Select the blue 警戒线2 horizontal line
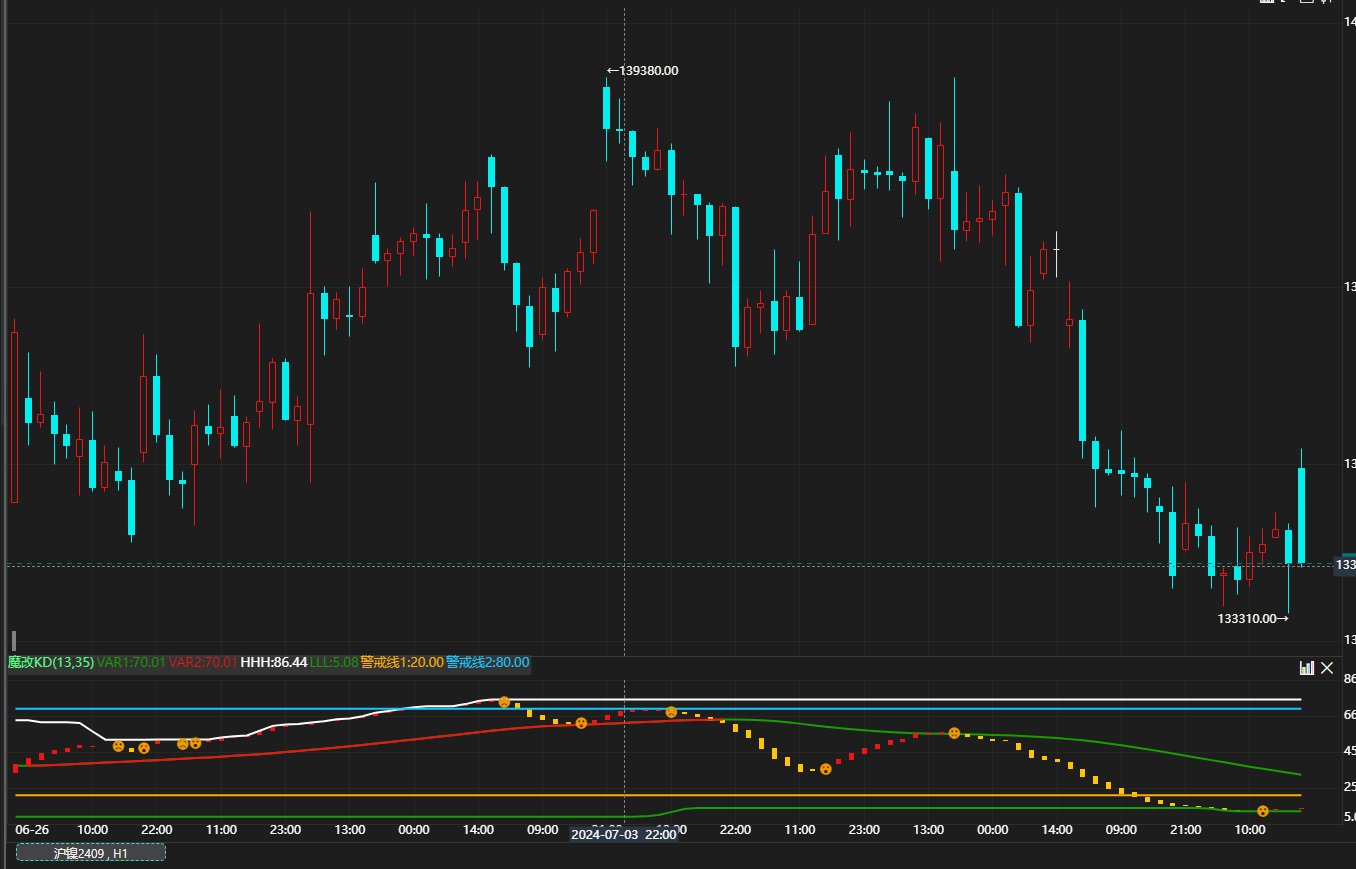 click(658, 709)
